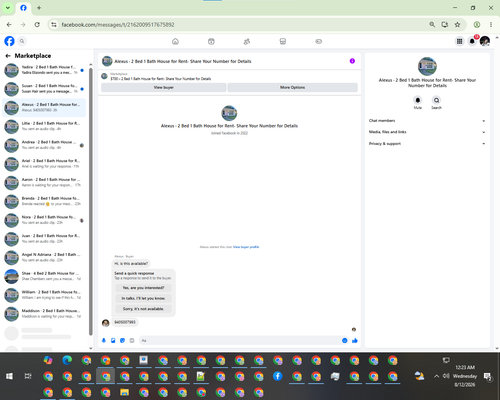Open Juan conversation
Viewport: 500px width, 400px height.
(x=44, y=239)
